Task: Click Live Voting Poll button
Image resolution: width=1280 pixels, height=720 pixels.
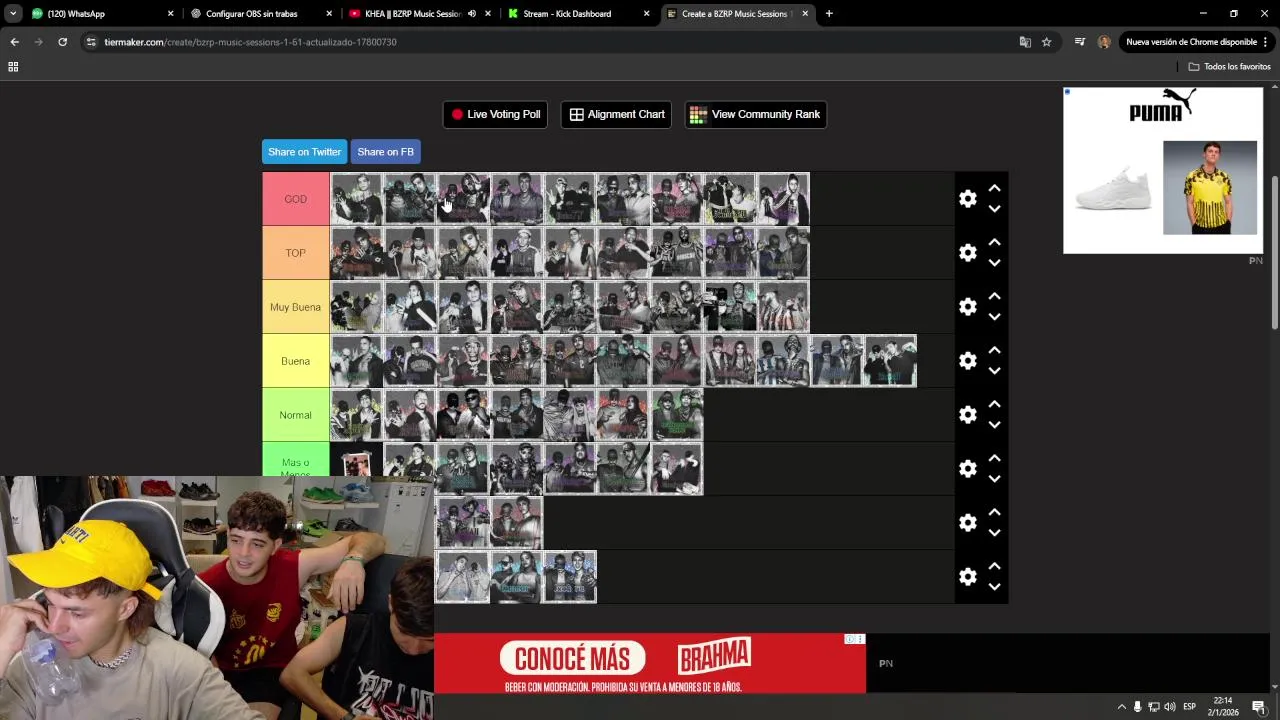Action: tap(495, 114)
